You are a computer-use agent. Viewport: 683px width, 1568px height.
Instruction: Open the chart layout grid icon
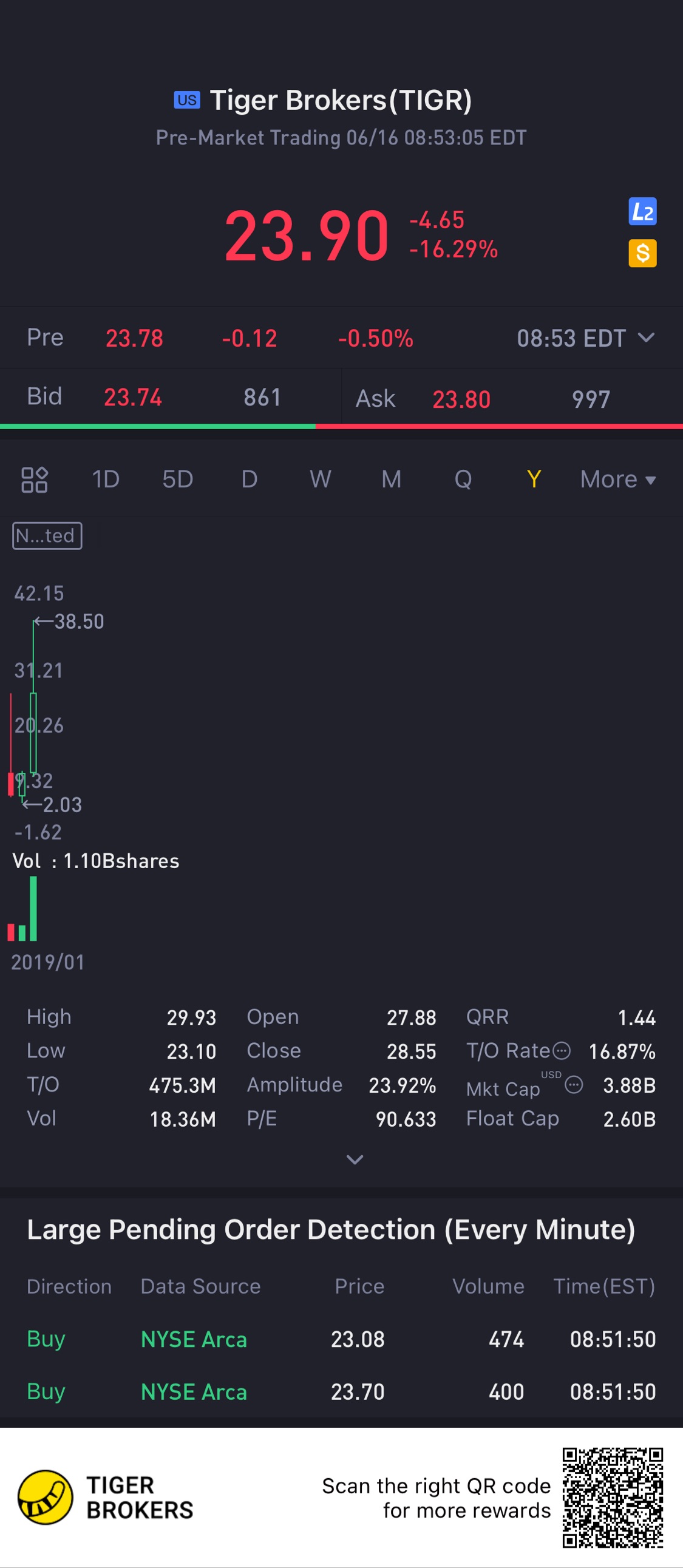pos(35,480)
